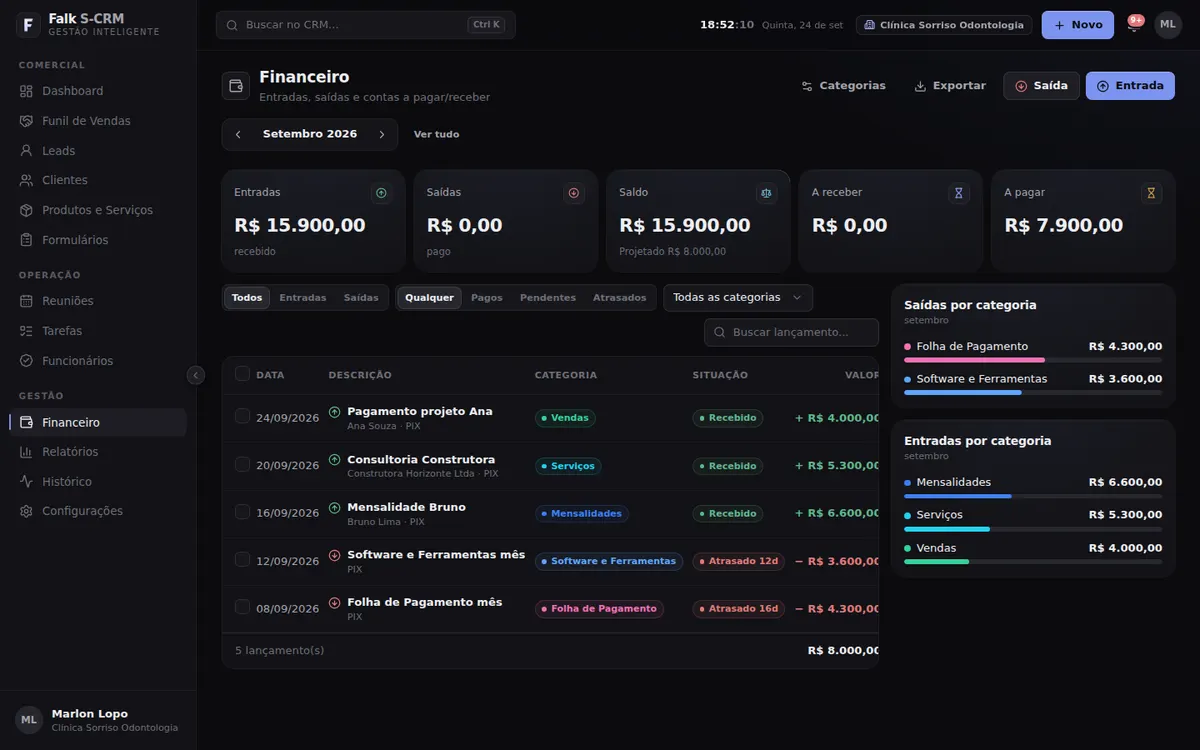Click the Histórico activity icon

pyautogui.click(x=26, y=482)
